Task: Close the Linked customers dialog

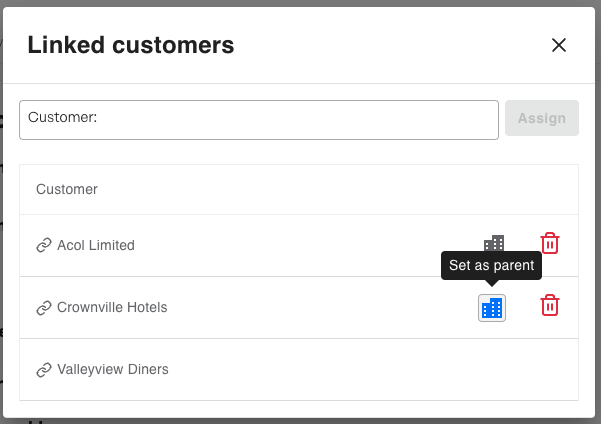Action: point(559,45)
